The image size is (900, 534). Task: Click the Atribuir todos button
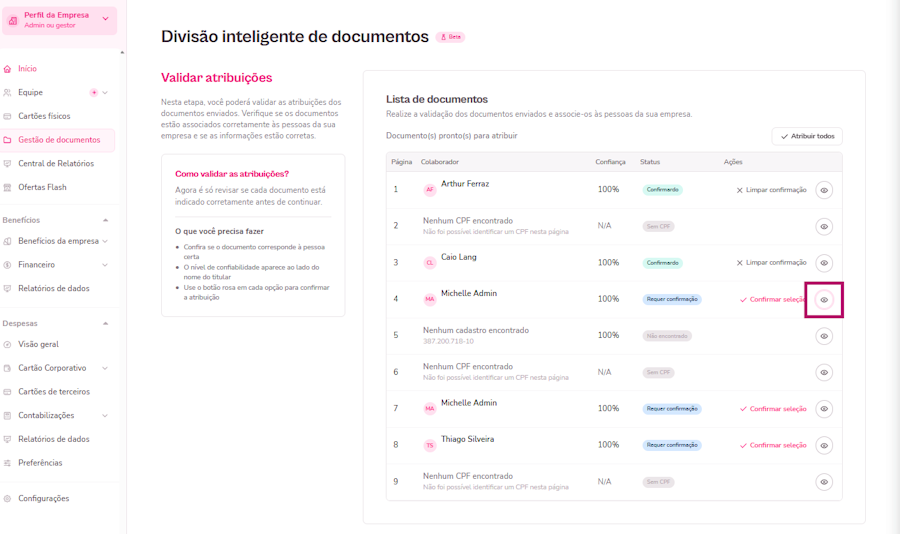click(807, 136)
